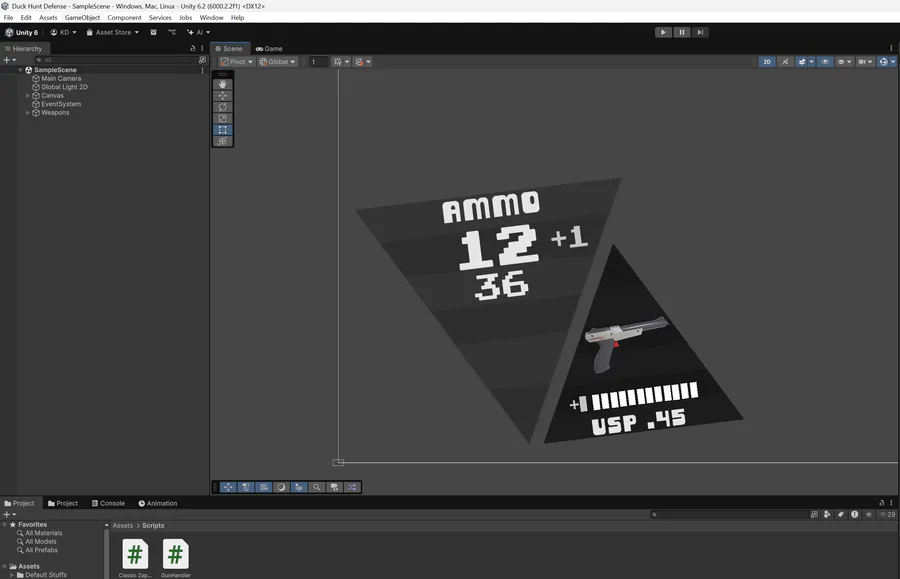The width and height of the screenshot is (900, 579).
Task: Open the File menu
Action: (x=9, y=18)
